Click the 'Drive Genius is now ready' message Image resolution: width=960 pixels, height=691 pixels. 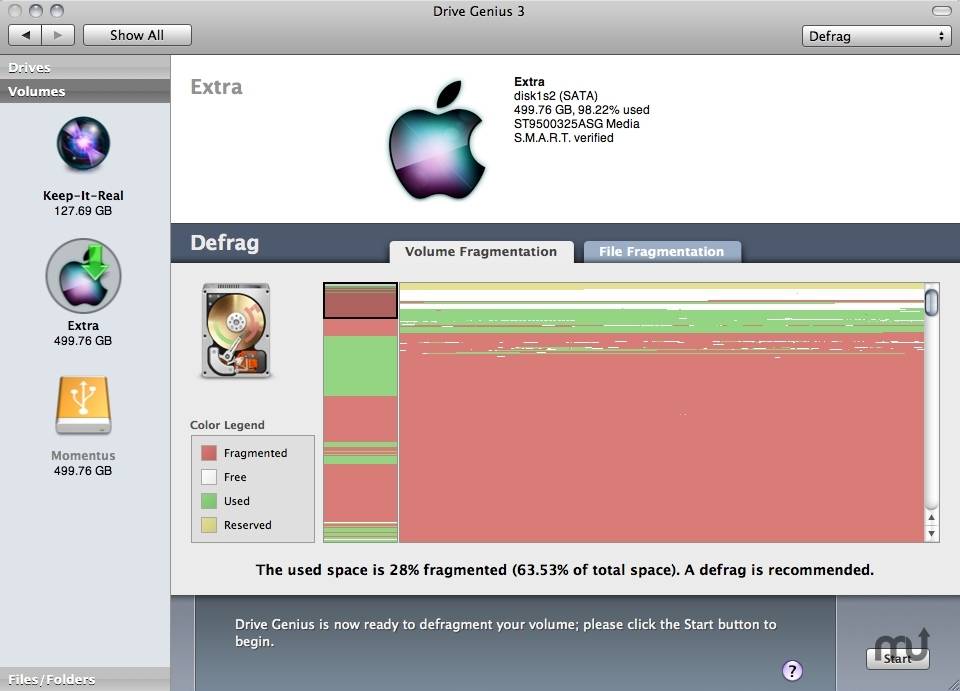[x=506, y=633]
